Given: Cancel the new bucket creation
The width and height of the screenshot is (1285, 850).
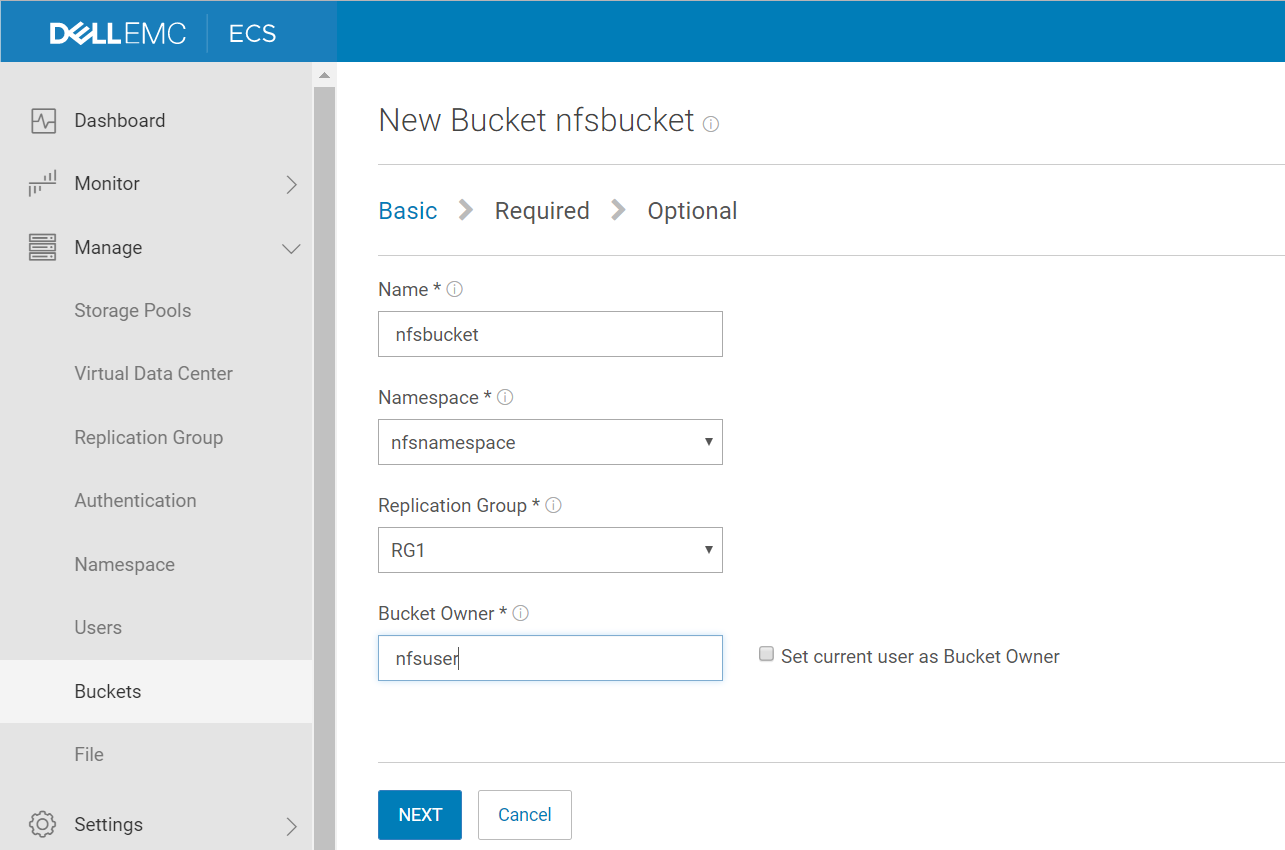Looking at the screenshot, I should 524,814.
